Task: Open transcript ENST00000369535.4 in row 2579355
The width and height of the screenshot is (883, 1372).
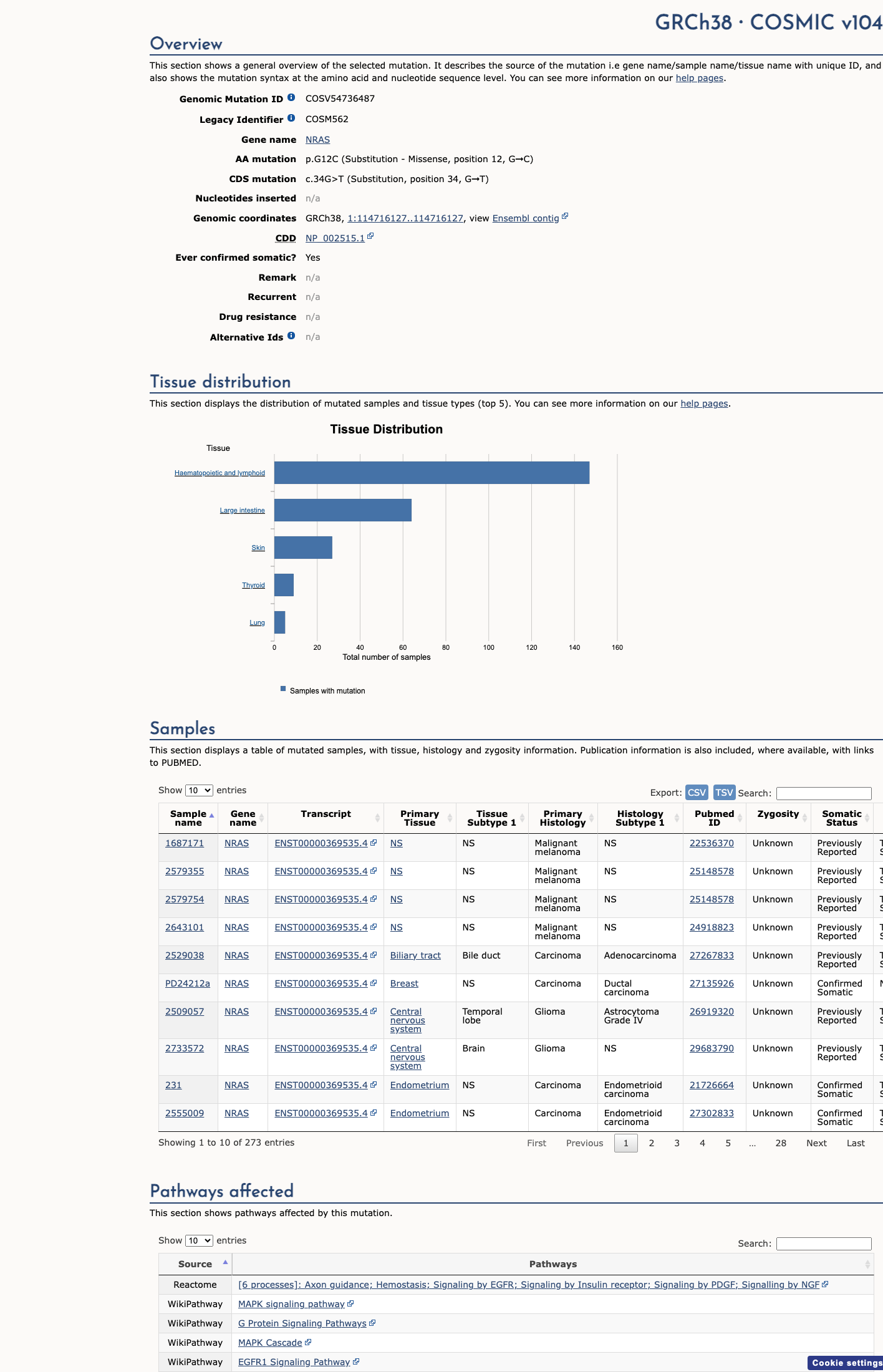Action: (321, 871)
